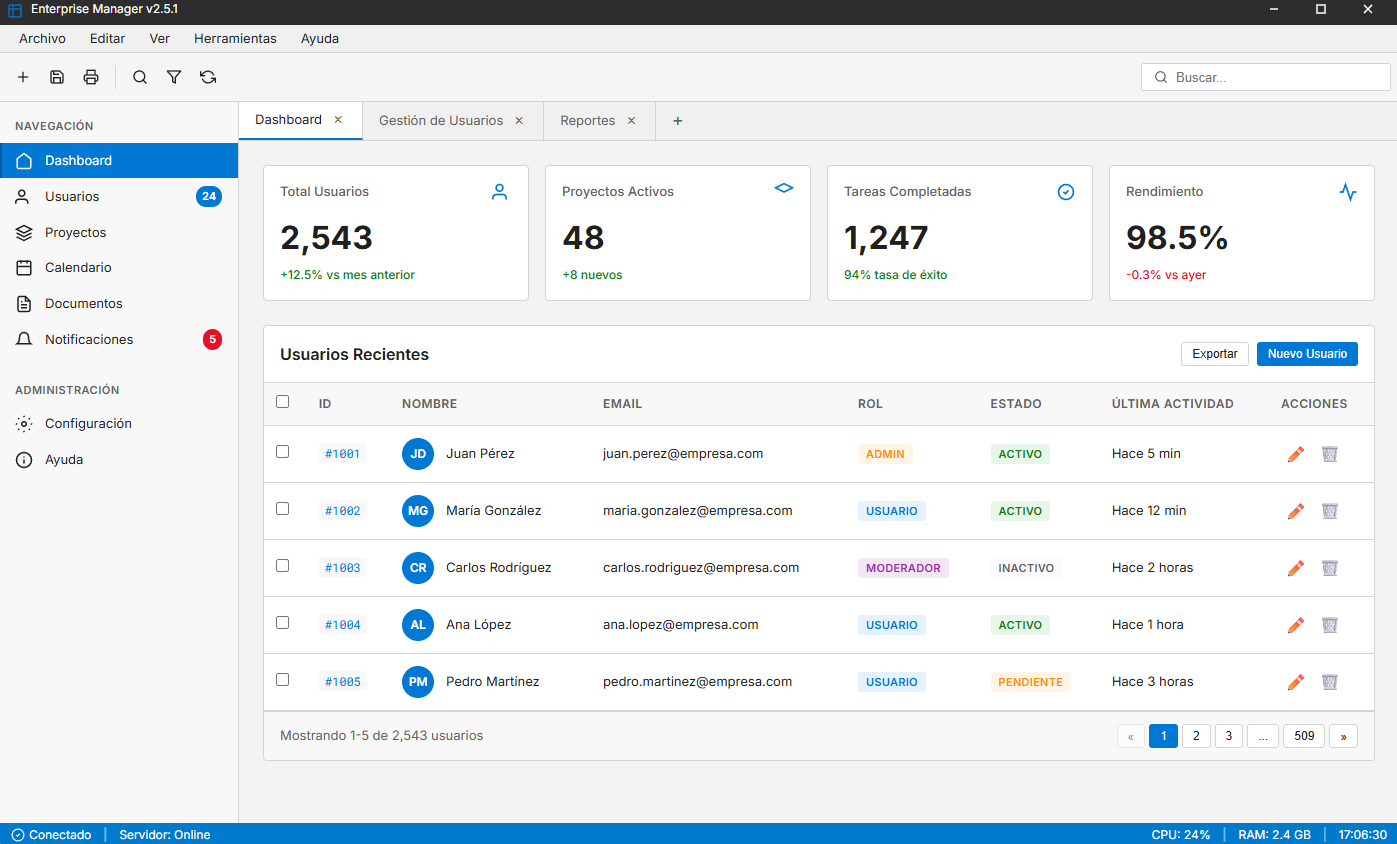
Task: Open the Ayuda menu in menu bar
Action: point(320,39)
